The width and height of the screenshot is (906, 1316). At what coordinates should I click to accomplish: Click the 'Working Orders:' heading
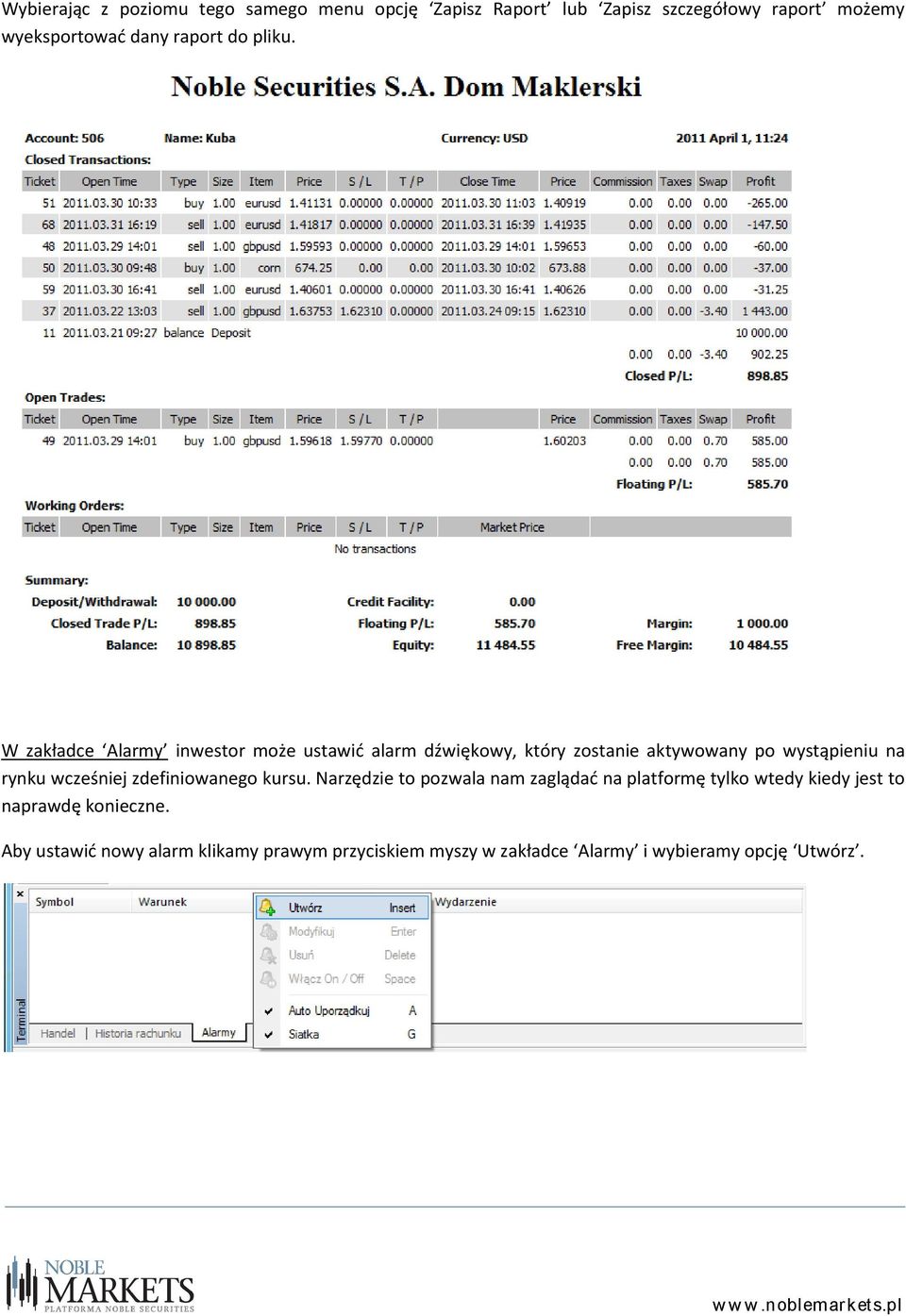click(75, 506)
